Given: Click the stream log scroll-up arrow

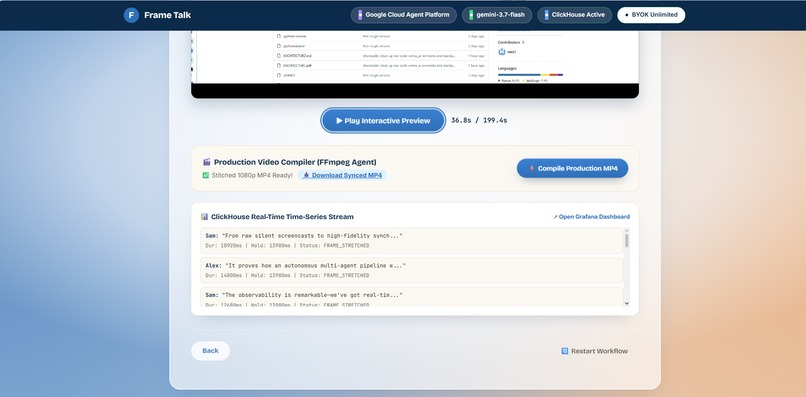Looking at the screenshot, I should tap(626, 231).
